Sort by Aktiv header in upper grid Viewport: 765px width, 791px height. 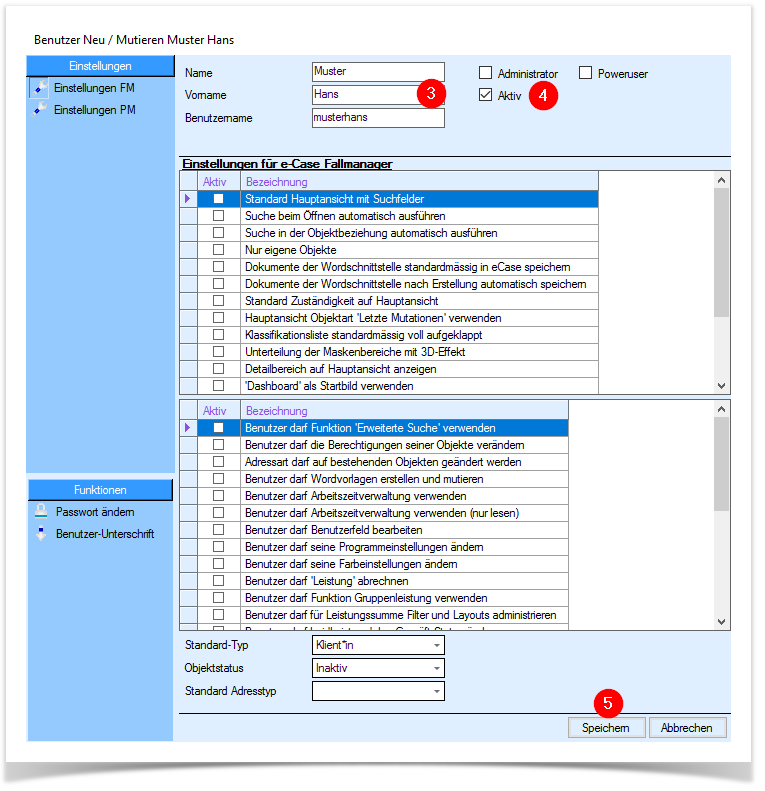[218, 182]
